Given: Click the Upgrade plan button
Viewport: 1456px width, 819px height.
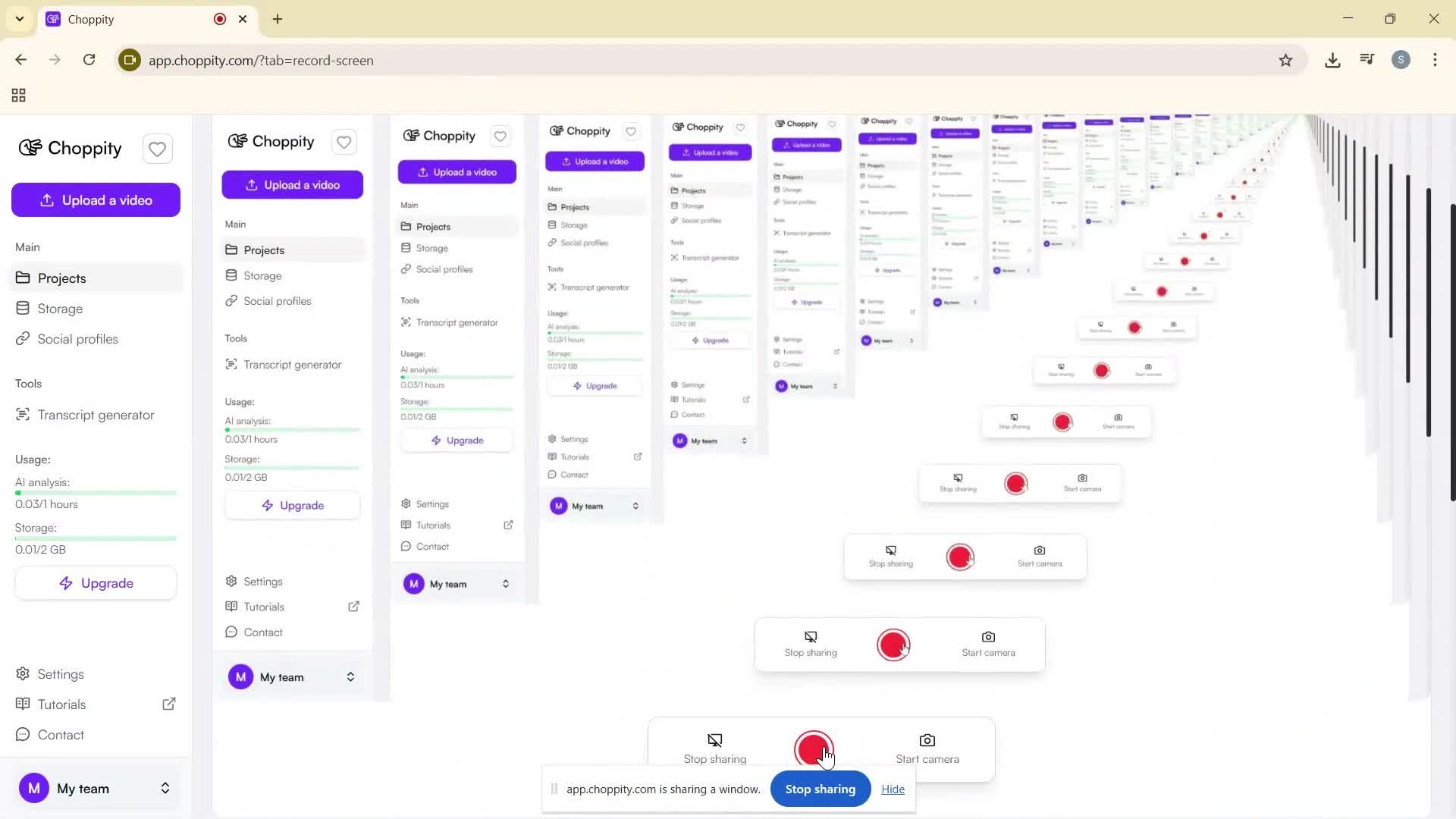Looking at the screenshot, I should [x=96, y=583].
